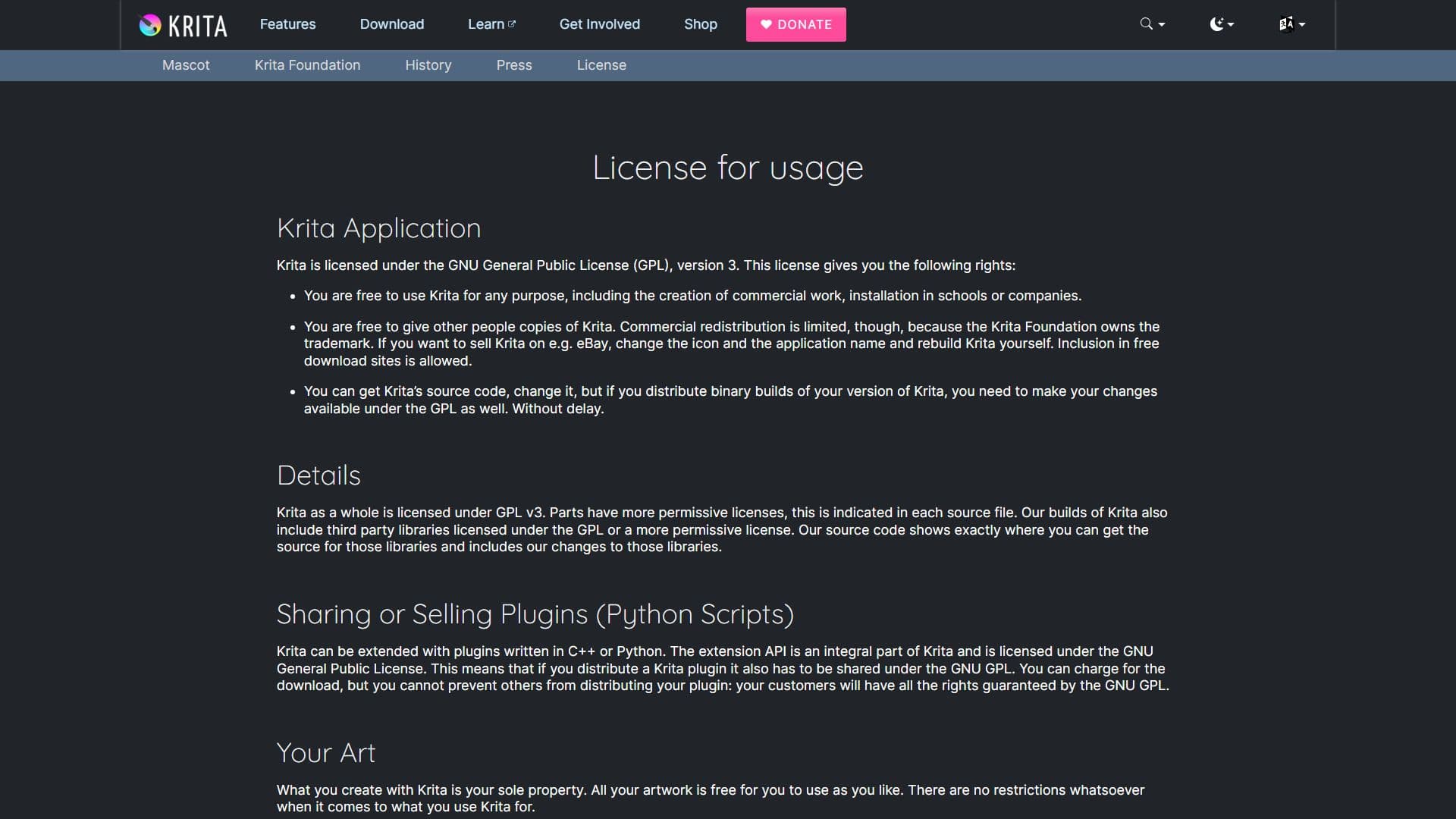The width and height of the screenshot is (1456, 819).
Task: Expand the theme dropdown arrow
Action: click(x=1231, y=25)
